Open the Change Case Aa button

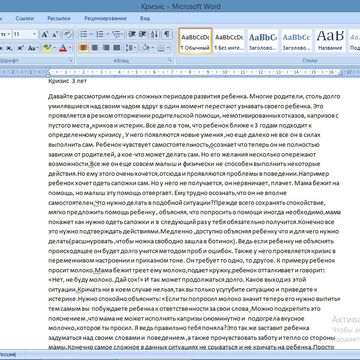tap(32, 48)
